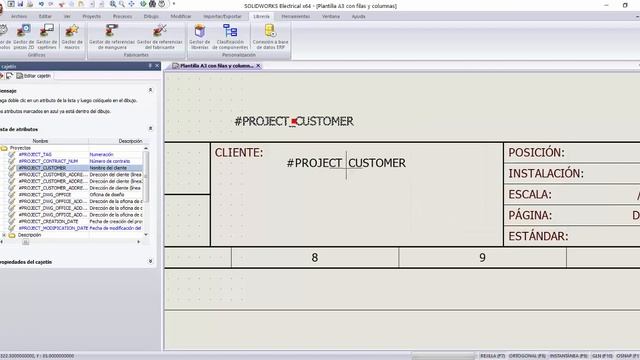This screenshot has width=640, height=360.
Task: Click the print icon in quick access toolbar
Action: (30, 4)
